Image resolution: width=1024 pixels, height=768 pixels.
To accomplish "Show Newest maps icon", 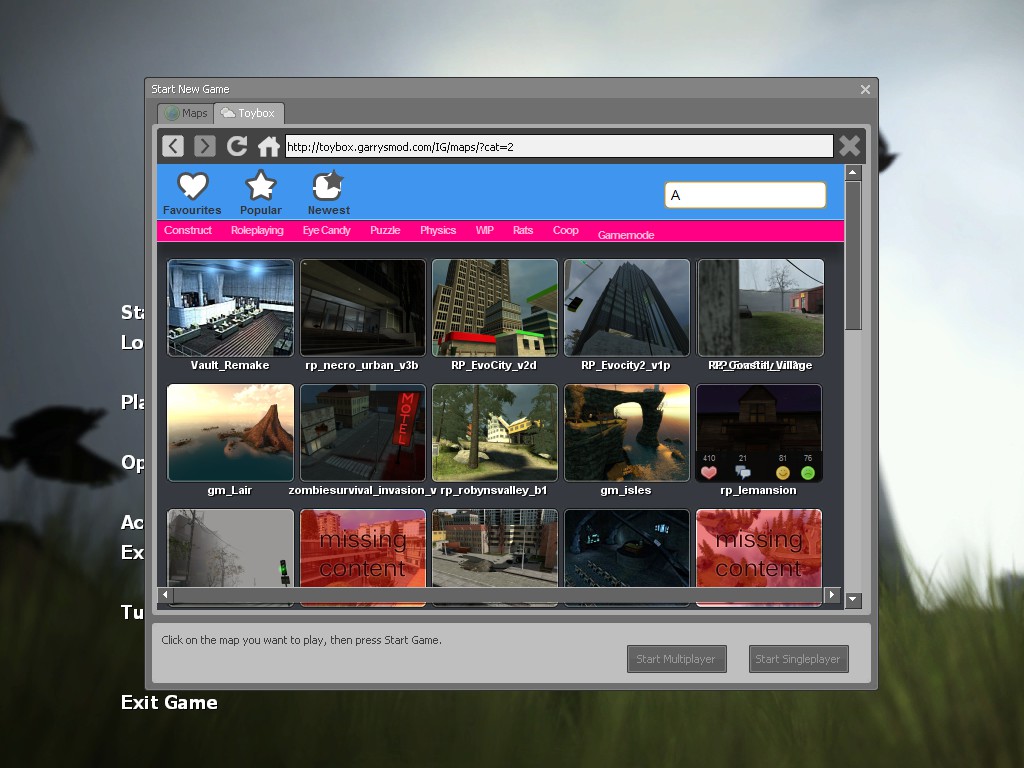I will [x=328, y=185].
